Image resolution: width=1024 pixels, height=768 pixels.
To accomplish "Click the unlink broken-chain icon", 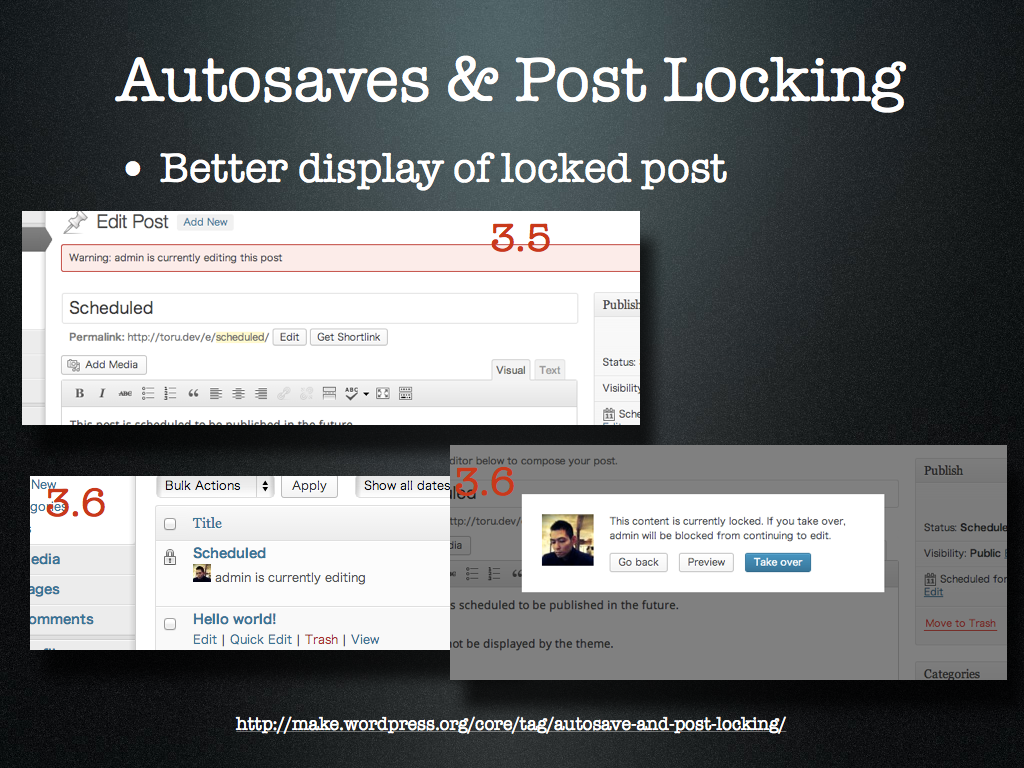I will click(306, 393).
